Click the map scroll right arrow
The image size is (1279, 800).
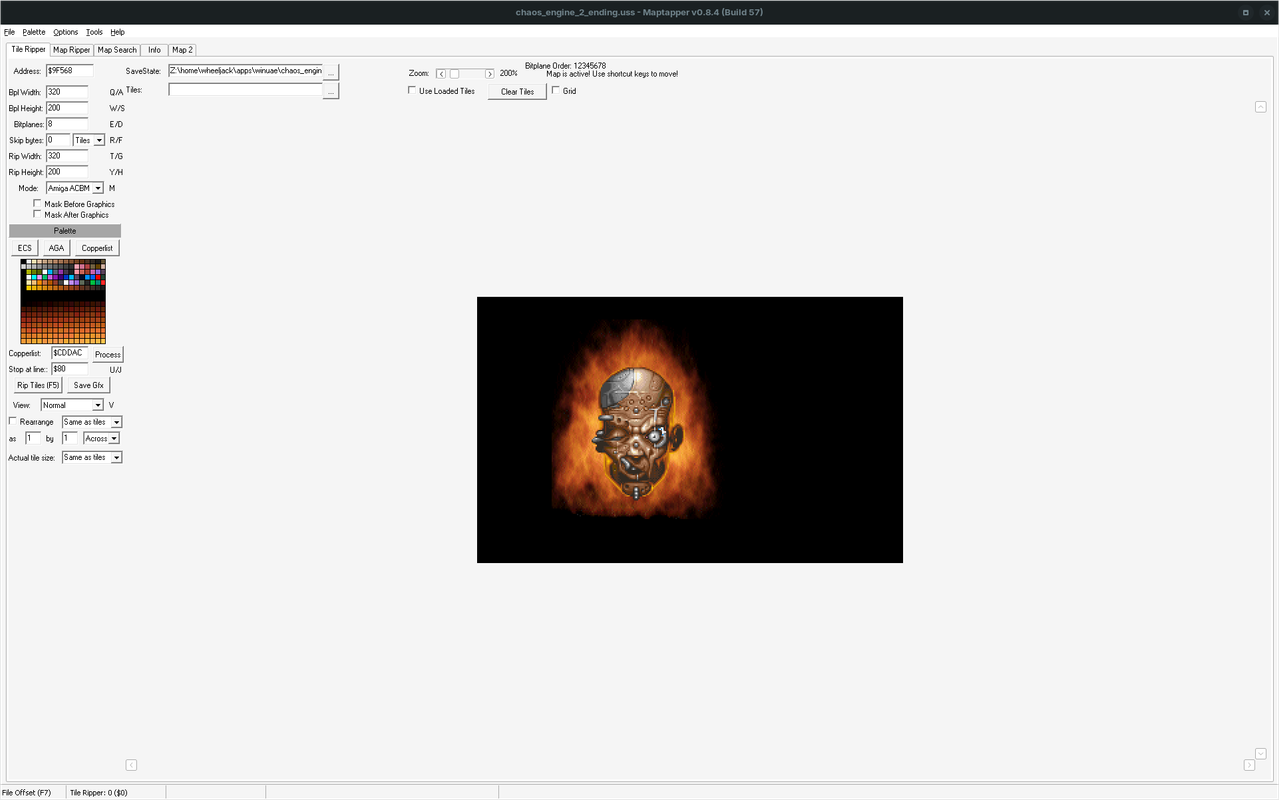pyautogui.click(x=1249, y=765)
